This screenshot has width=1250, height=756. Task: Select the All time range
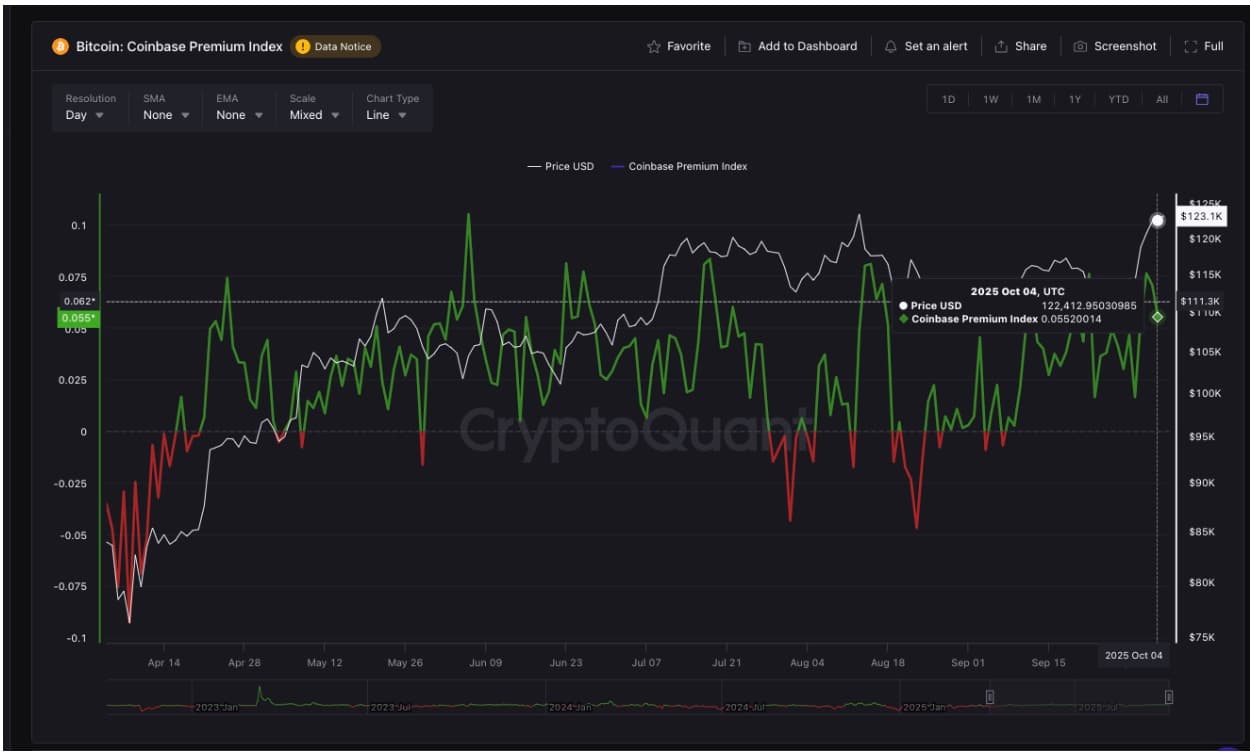(x=1162, y=100)
